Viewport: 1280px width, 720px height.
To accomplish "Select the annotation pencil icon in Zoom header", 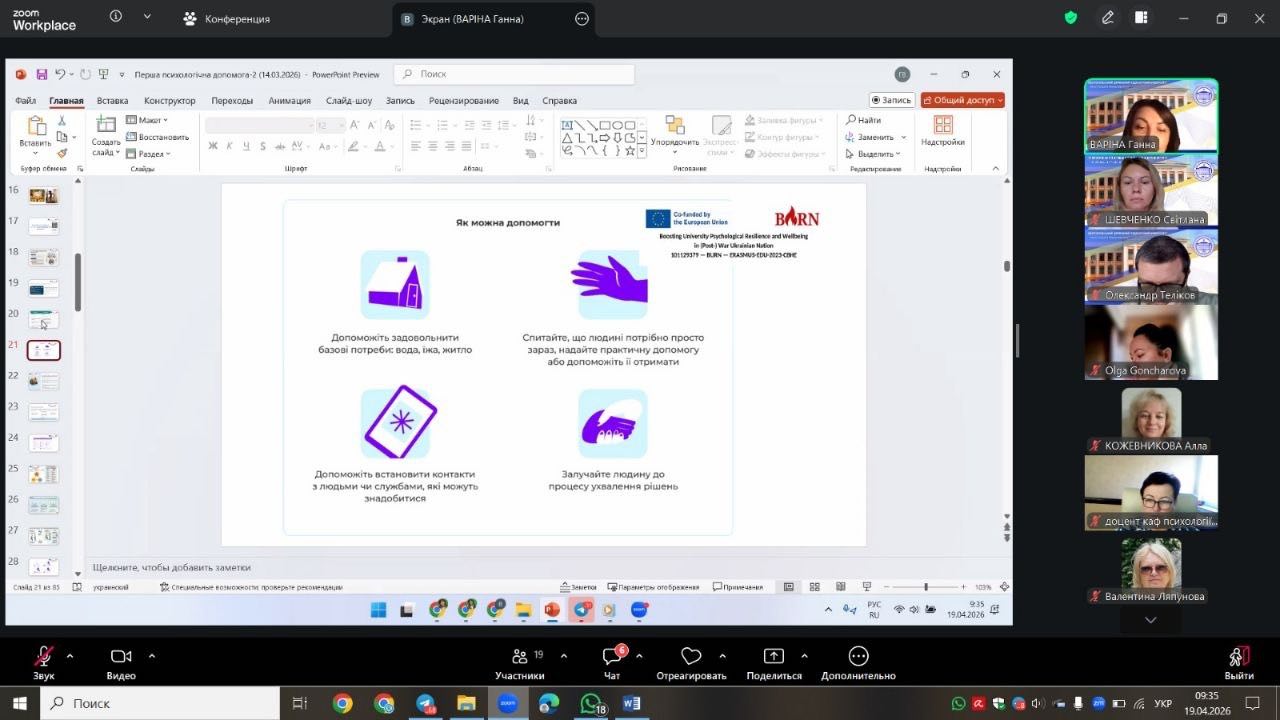I will 1108,18.
